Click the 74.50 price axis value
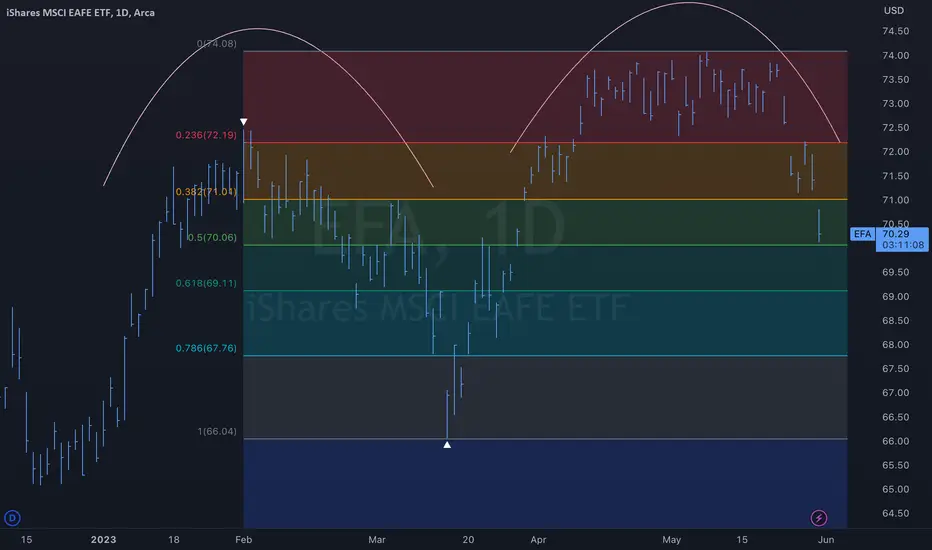The width and height of the screenshot is (932, 550). (x=895, y=31)
